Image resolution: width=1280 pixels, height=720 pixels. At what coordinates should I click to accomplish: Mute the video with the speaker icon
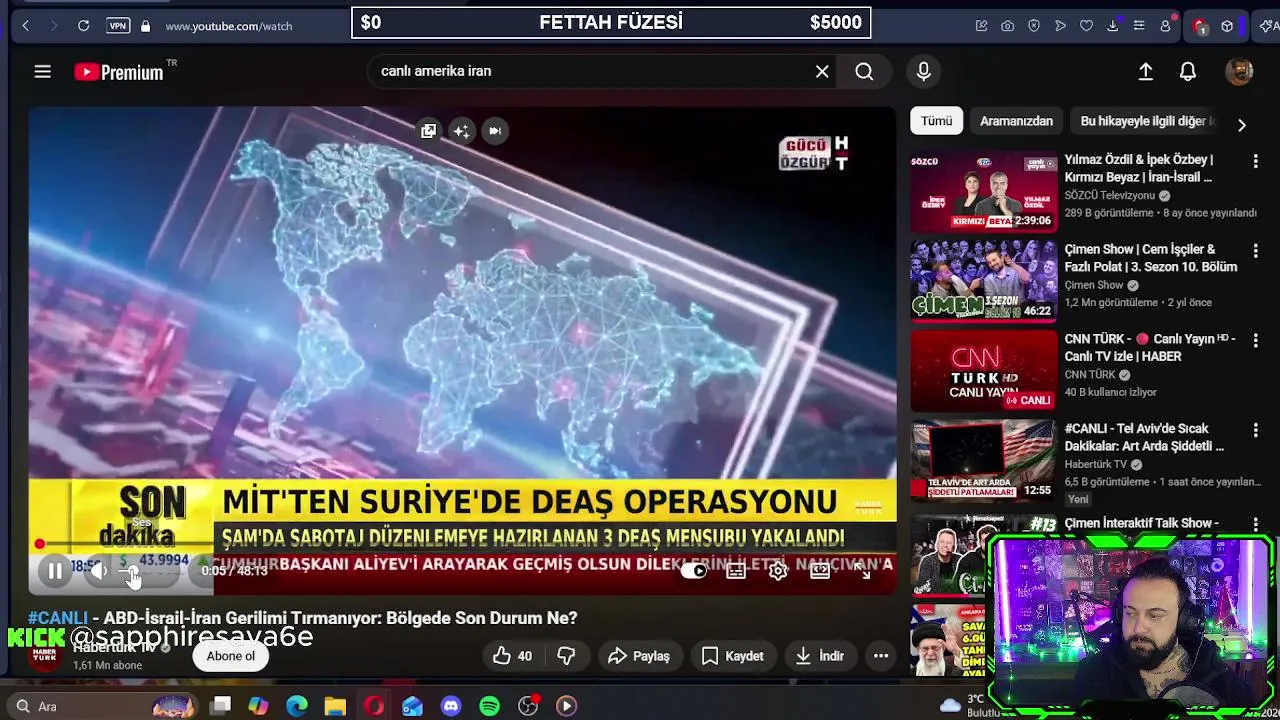click(98, 571)
